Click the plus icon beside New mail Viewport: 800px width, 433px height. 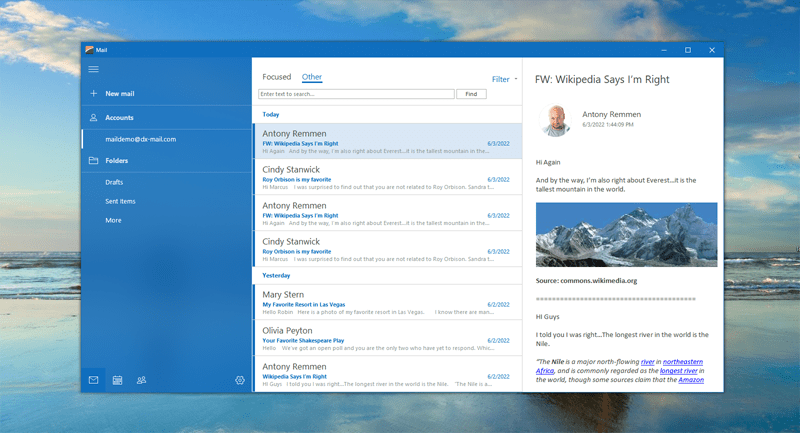tap(93, 93)
